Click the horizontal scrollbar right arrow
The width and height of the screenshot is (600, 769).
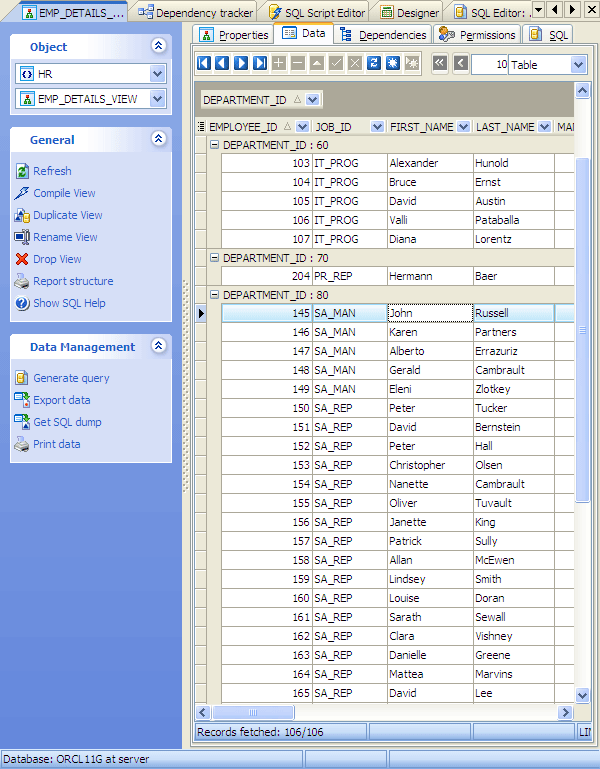point(565,712)
